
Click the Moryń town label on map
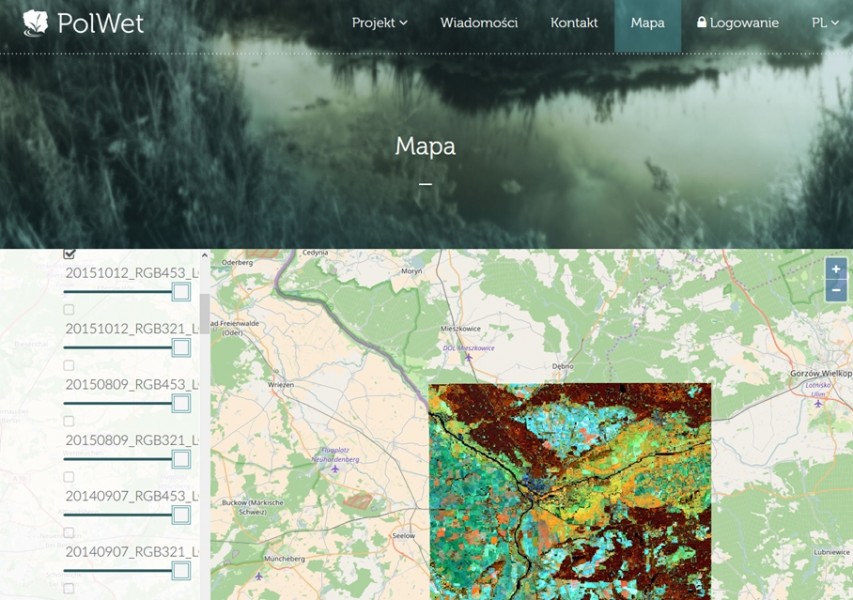pos(412,271)
